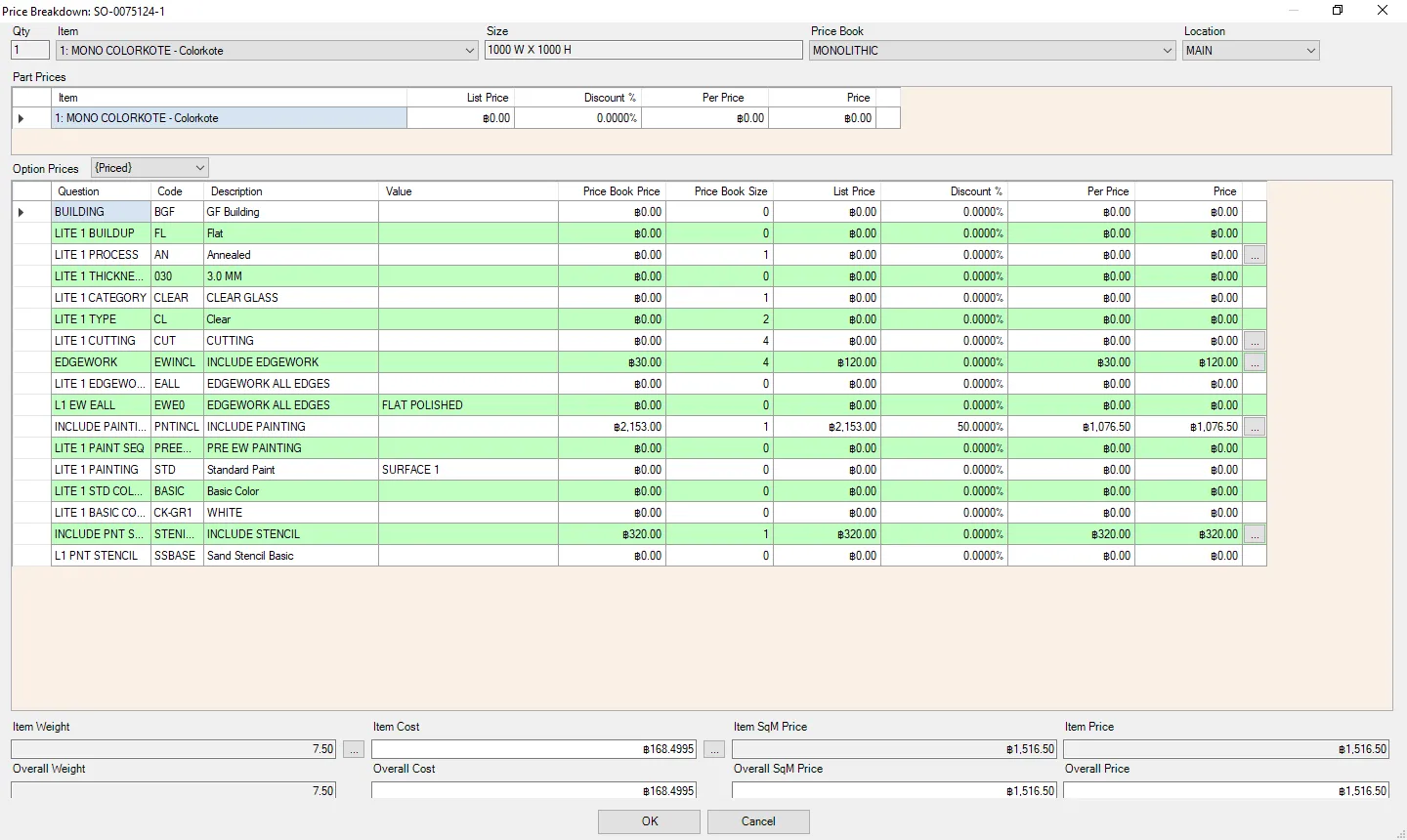Click the SURFACE 1 value cell
The width and height of the screenshot is (1407, 840).
click(468, 470)
